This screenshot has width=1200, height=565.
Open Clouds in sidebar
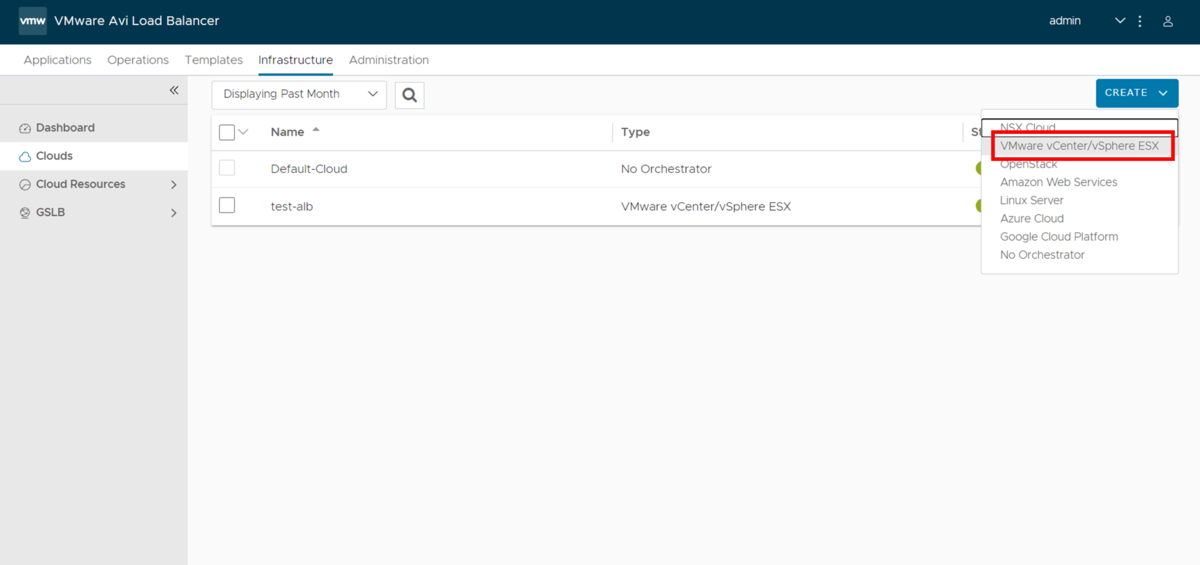point(54,156)
